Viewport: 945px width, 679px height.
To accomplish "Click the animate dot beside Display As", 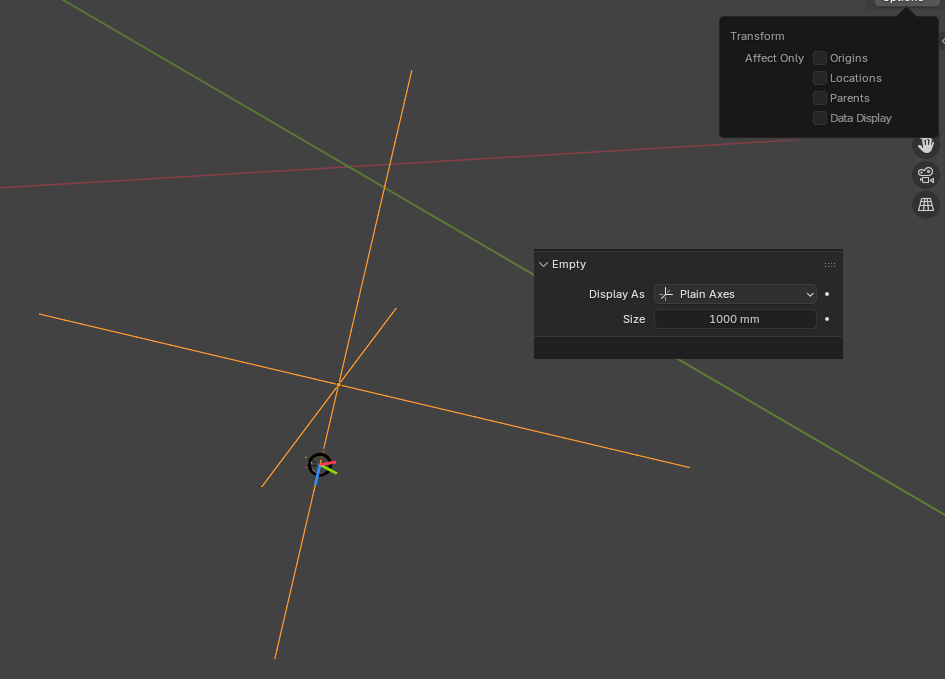I will tap(827, 294).
